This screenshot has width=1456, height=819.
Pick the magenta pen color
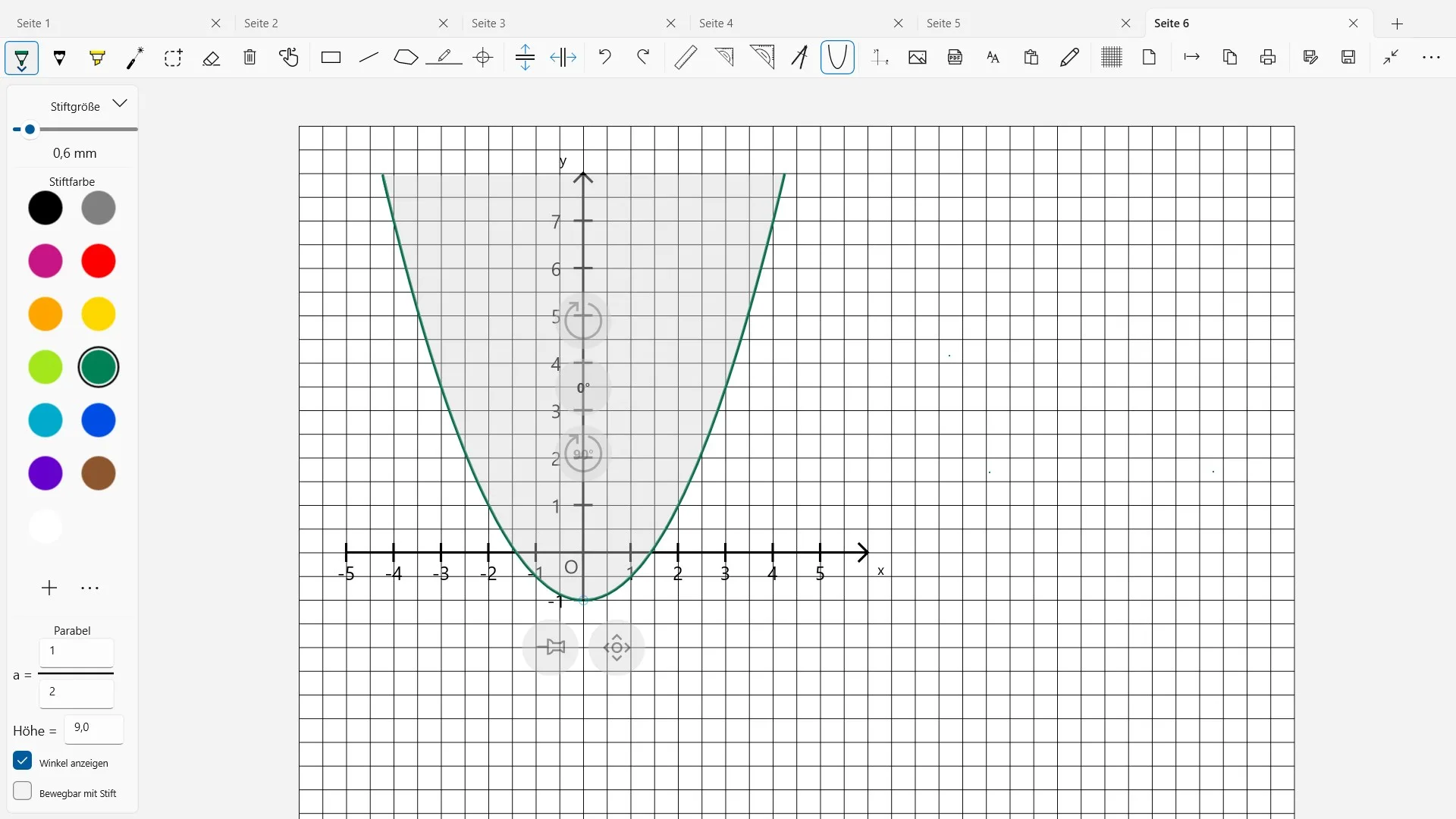(45, 261)
